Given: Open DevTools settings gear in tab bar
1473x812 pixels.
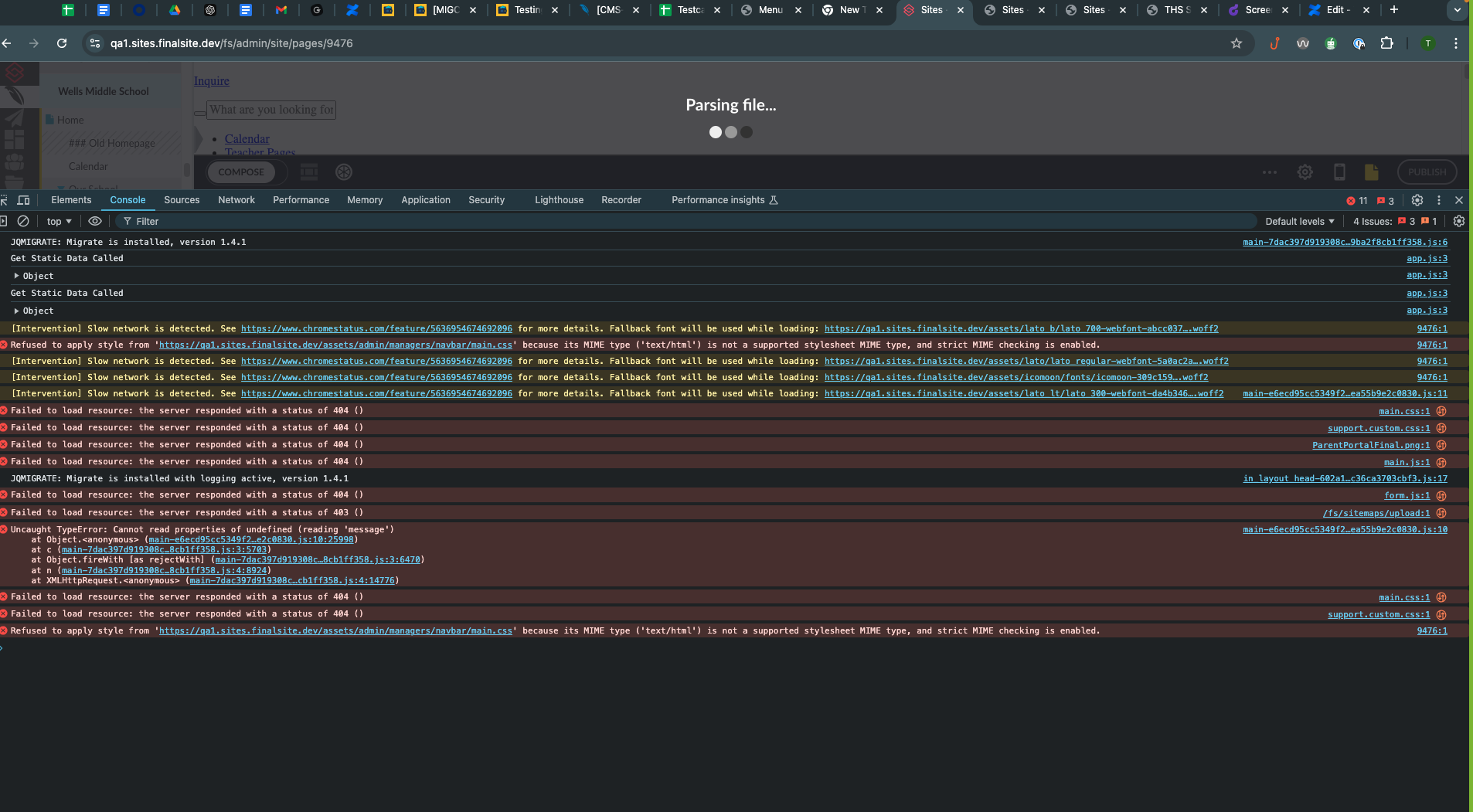Looking at the screenshot, I should (1417, 200).
